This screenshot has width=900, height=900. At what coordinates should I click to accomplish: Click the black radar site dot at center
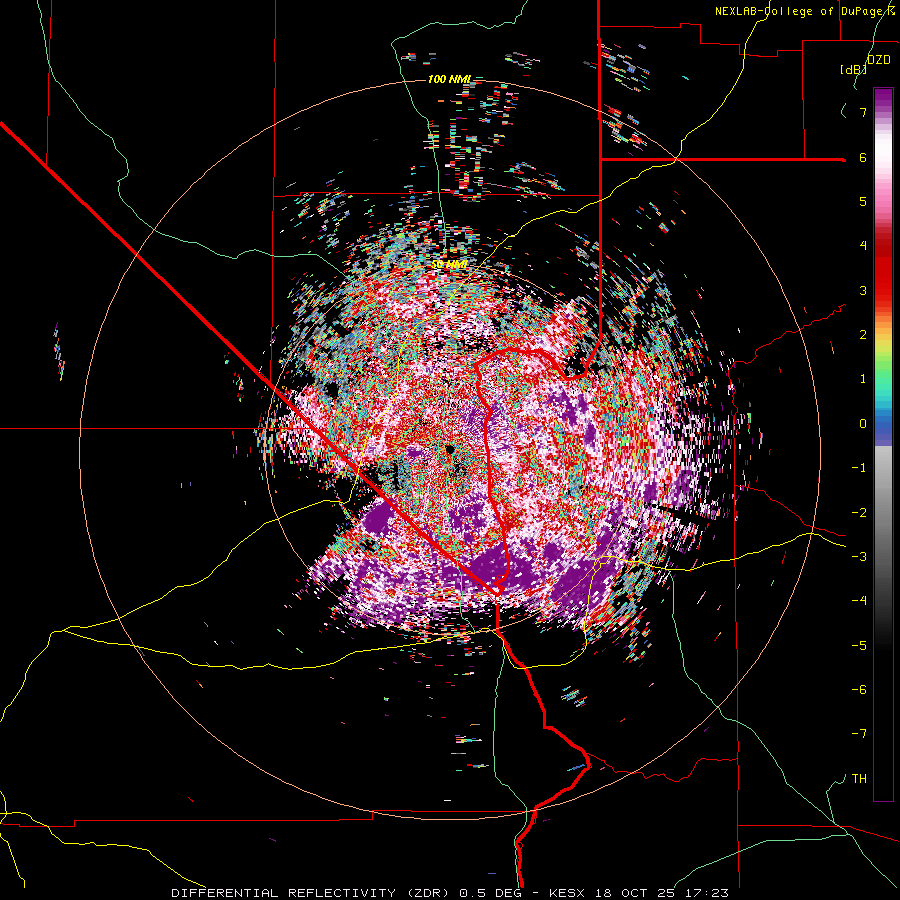450,449
